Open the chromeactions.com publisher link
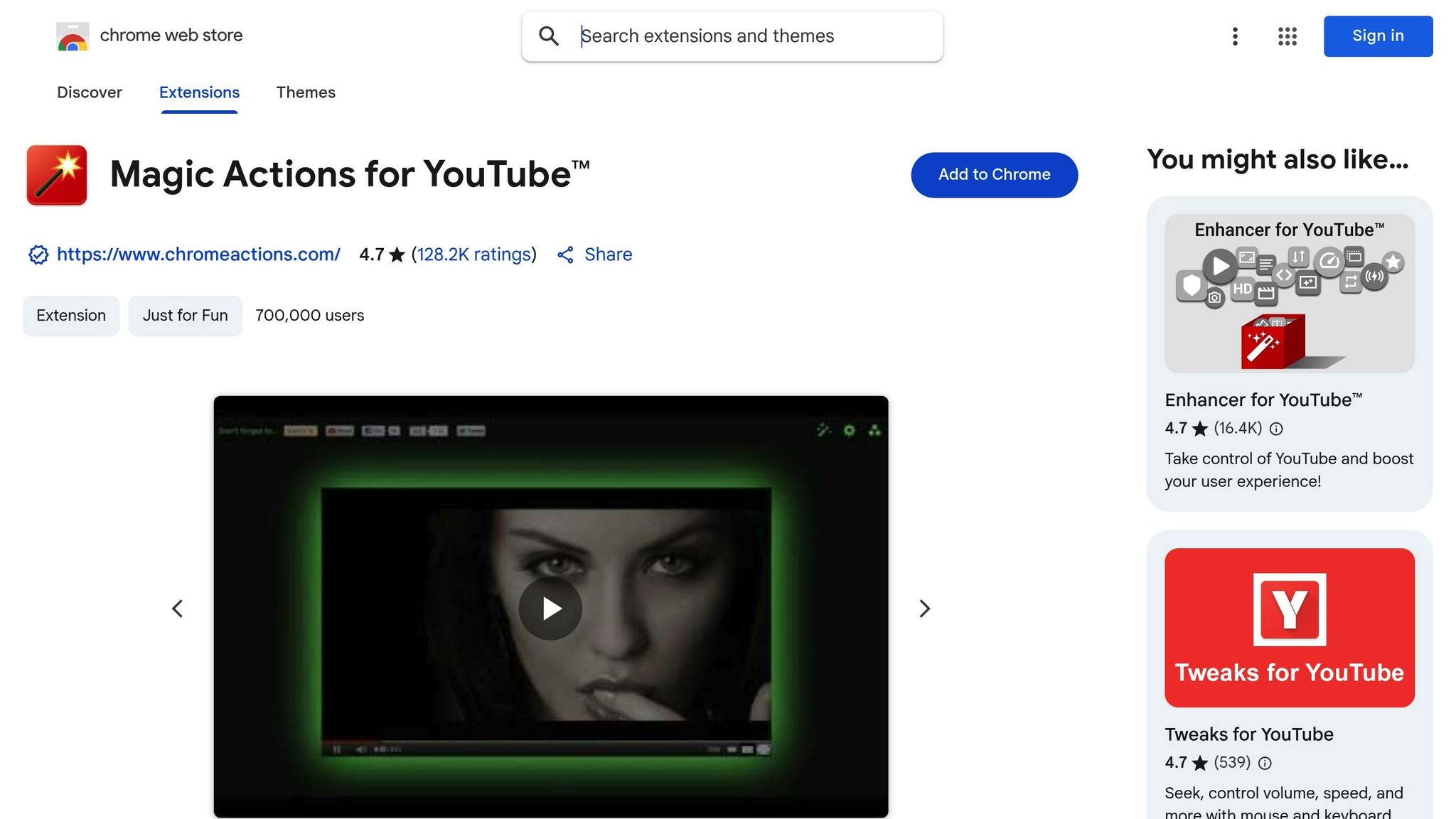Screen dimensions: 1456x819 coord(198,255)
